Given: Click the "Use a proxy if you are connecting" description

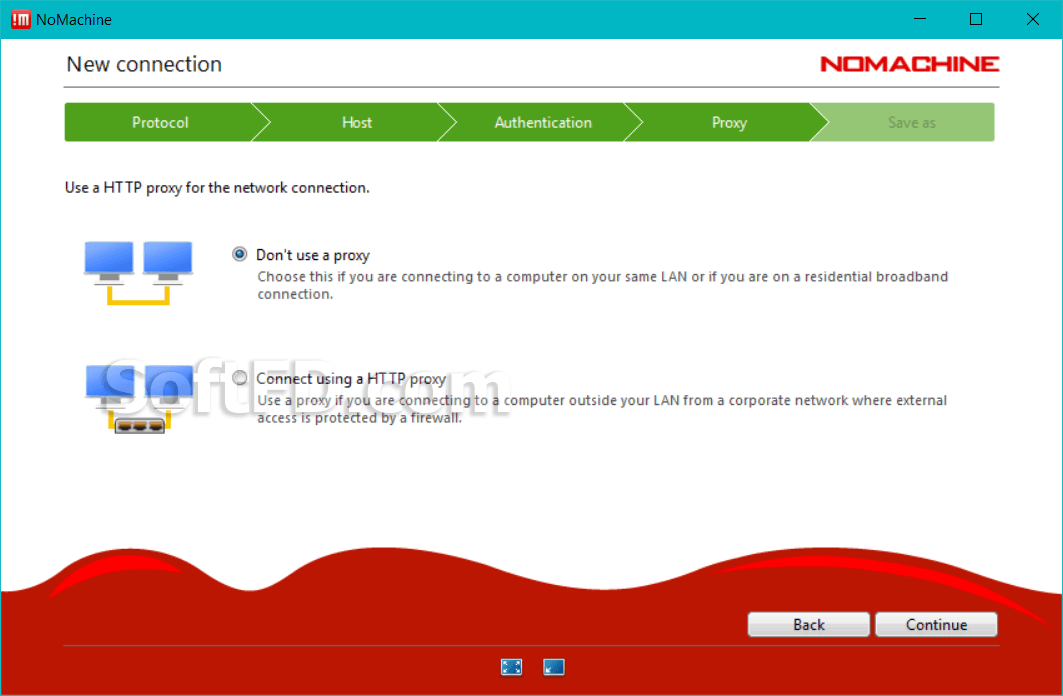Looking at the screenshot, I should pos(601,409).
